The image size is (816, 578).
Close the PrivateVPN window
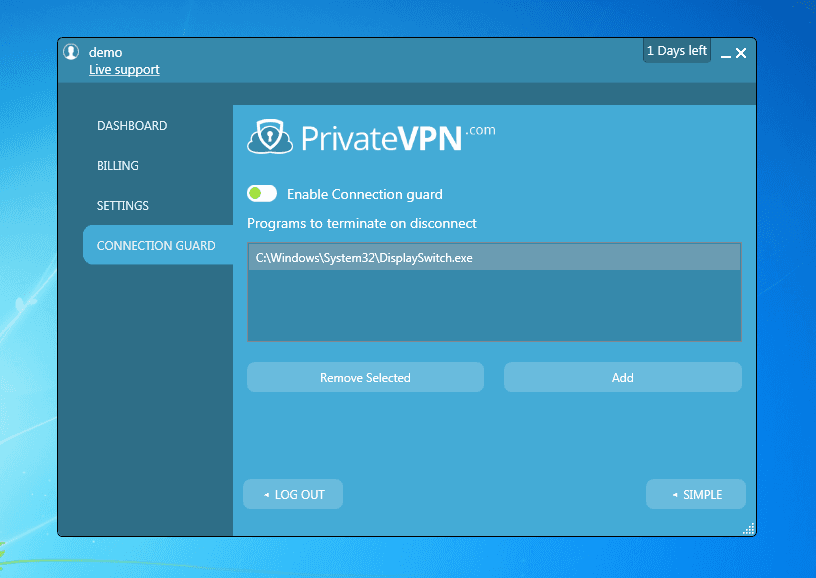741,53
